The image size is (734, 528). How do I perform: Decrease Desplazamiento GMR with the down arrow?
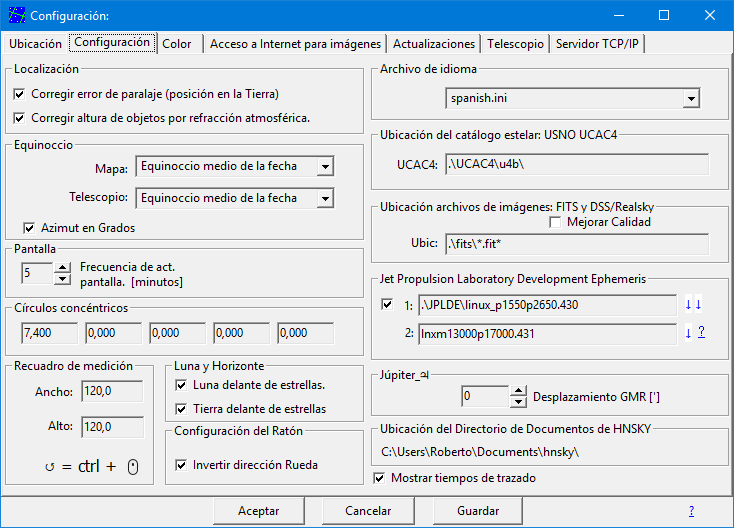click(518, 402)
